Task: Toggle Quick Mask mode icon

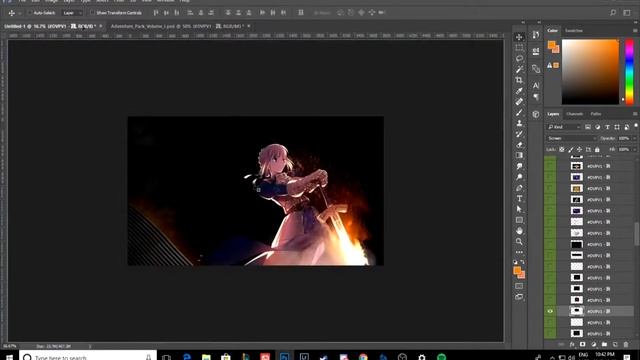Action: point(519,286)
